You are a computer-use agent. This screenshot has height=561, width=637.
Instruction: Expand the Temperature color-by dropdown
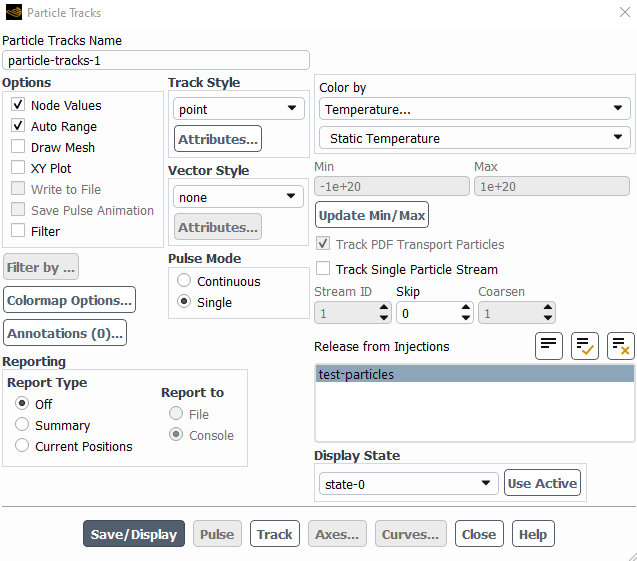[x=474, y=109]
